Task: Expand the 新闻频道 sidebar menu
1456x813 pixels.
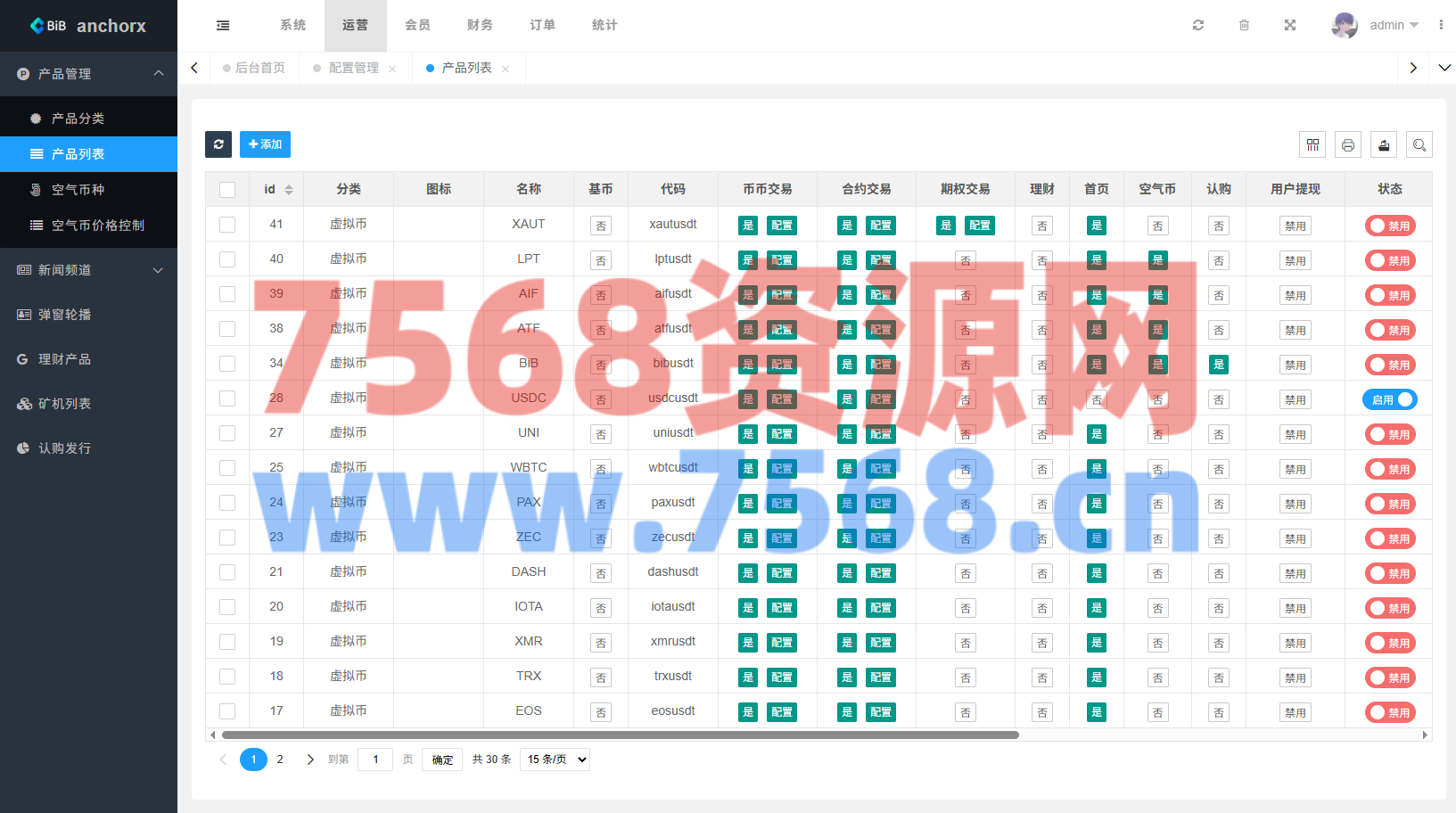Action: (x=89, y=270)
